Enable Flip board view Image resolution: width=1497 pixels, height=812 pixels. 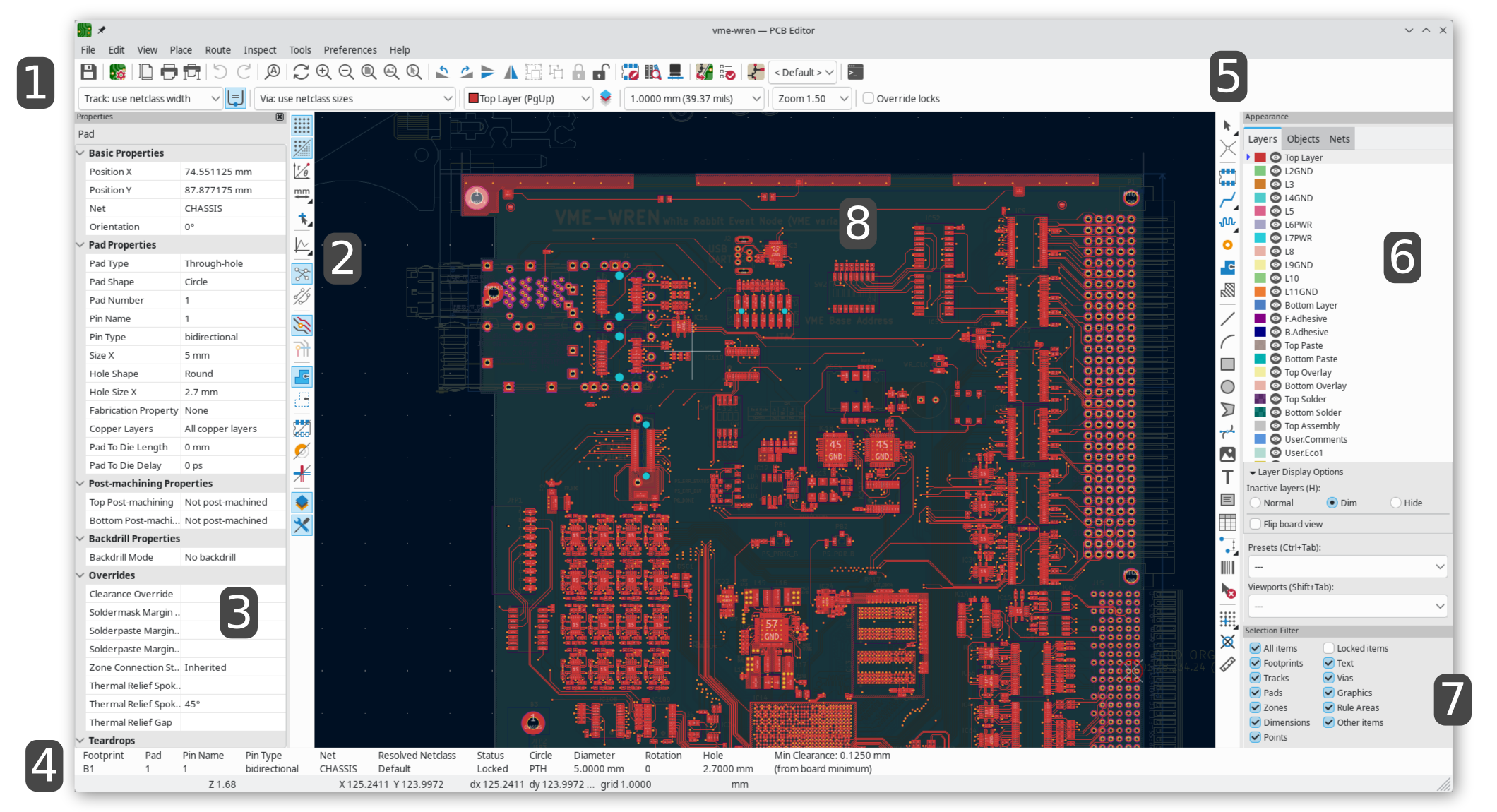pos(1255,524)
